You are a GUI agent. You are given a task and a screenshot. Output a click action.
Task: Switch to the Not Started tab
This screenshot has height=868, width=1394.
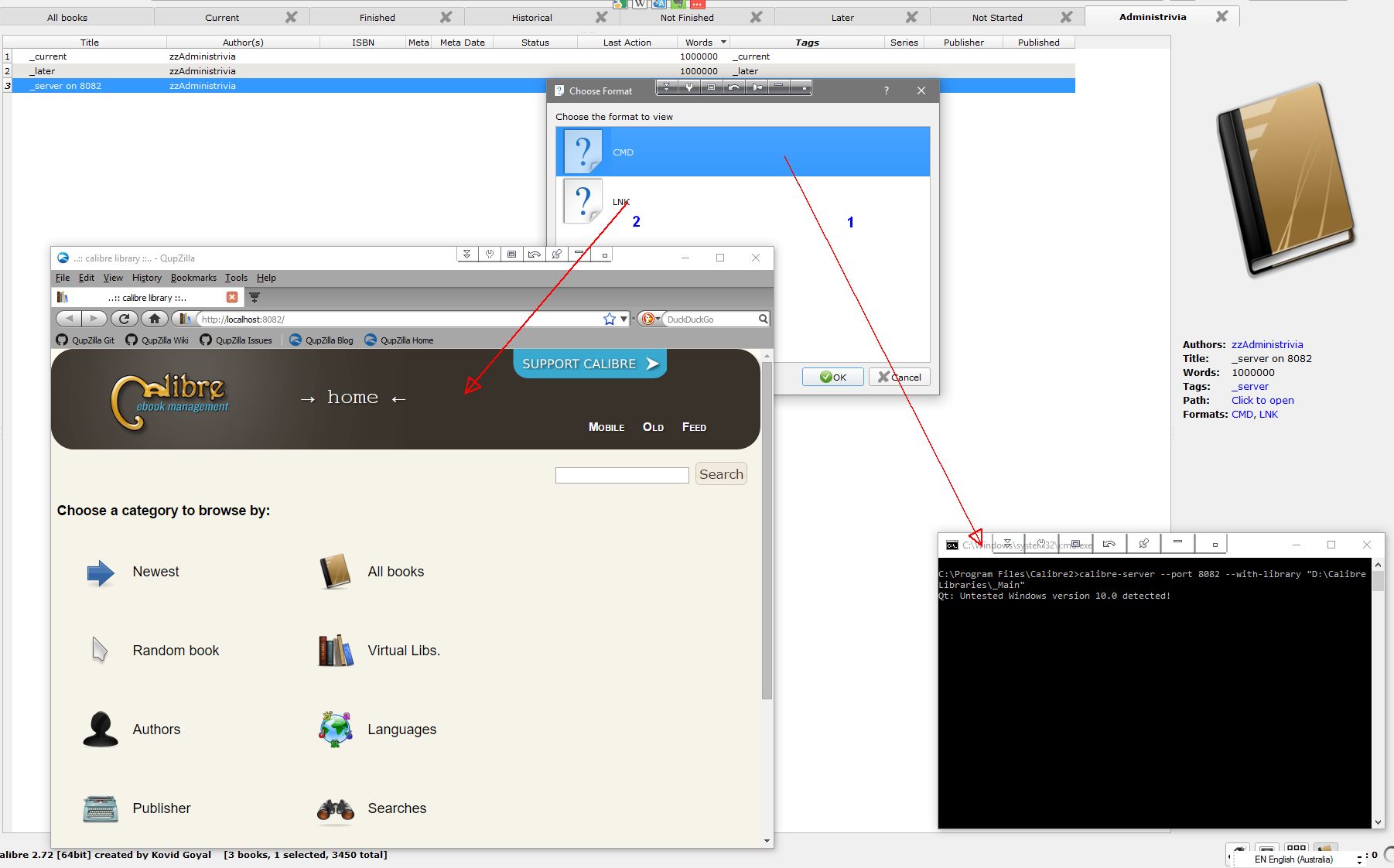[997, 17]
